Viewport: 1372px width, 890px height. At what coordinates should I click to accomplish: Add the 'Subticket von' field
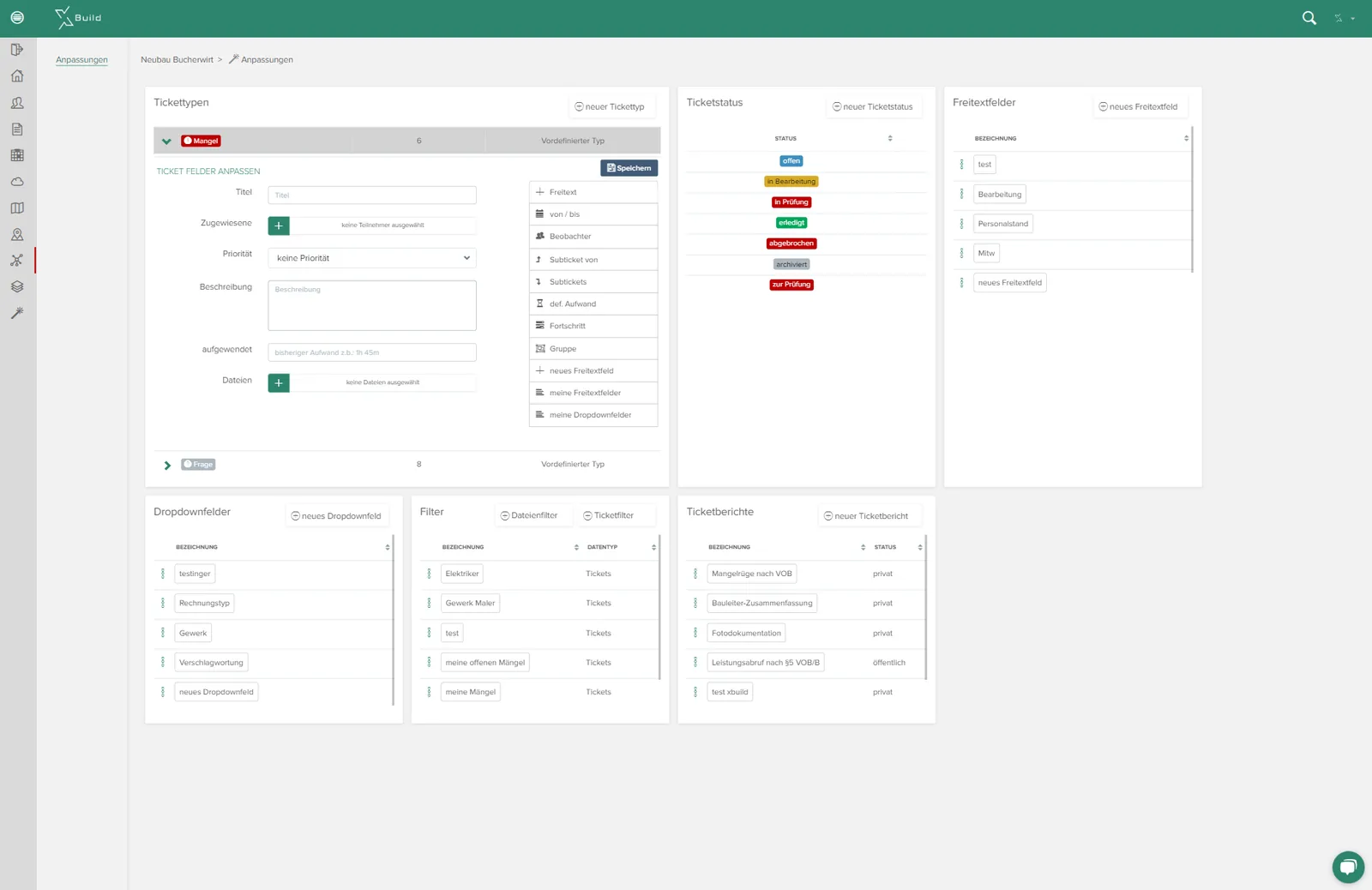click(593, 260)
